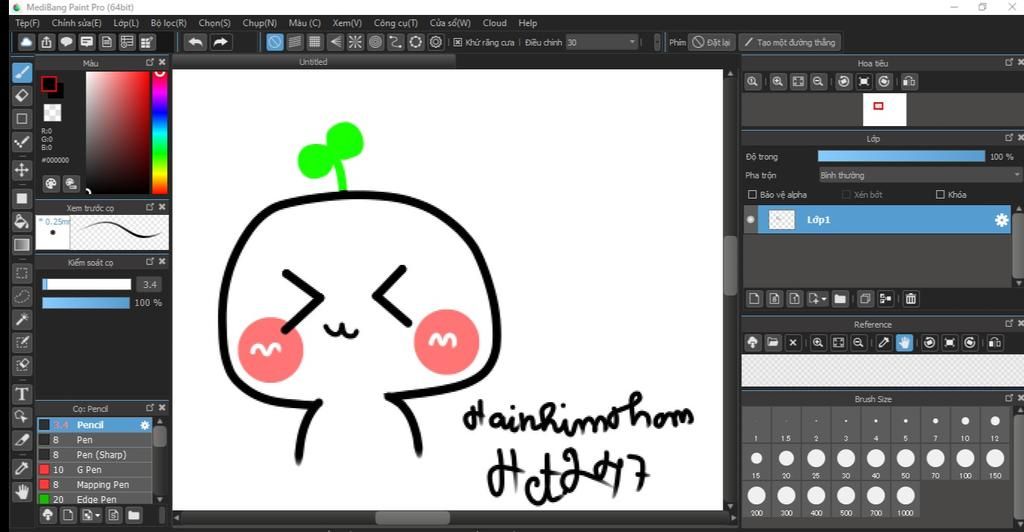Open the Pha trộn blend mode dropdown
Image resolution: width=1024 pixels, height=532 pixels.
tap(920, 175)
